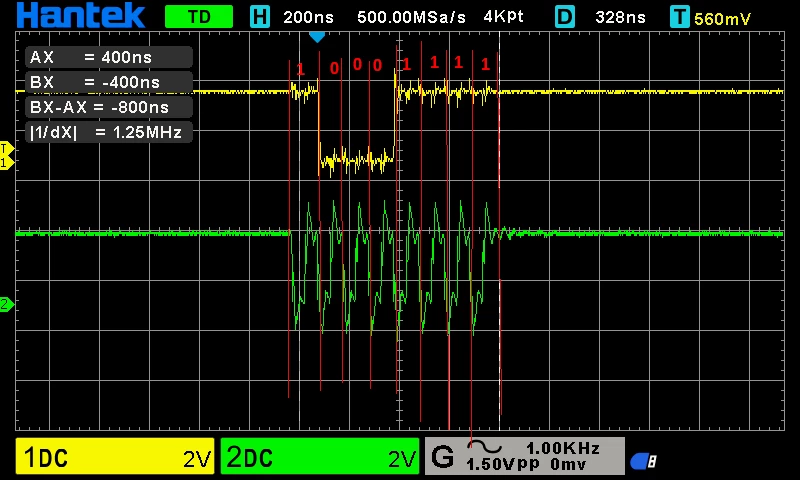Click the yellow channel 1 ground marker
Image resolution: width=800 pixels, height=480 pixels.
6,163
